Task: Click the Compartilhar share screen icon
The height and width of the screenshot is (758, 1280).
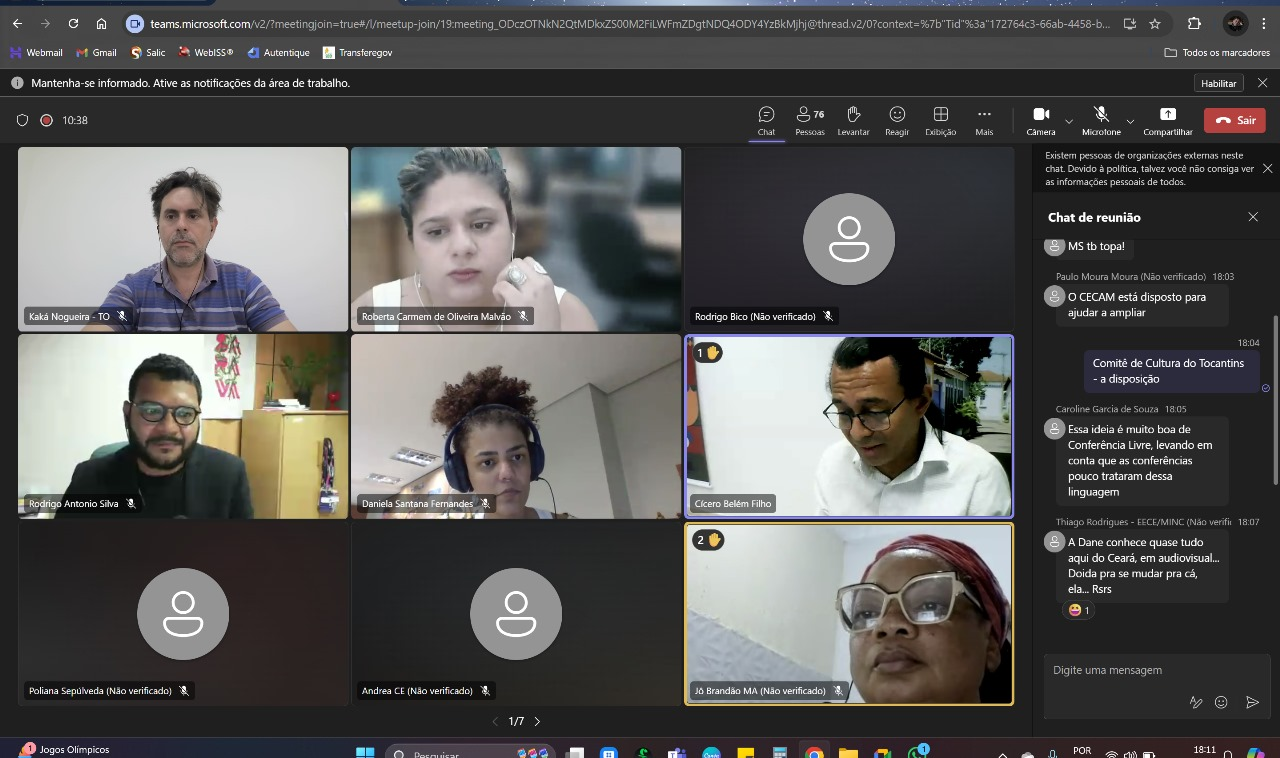Action: 1167,120
